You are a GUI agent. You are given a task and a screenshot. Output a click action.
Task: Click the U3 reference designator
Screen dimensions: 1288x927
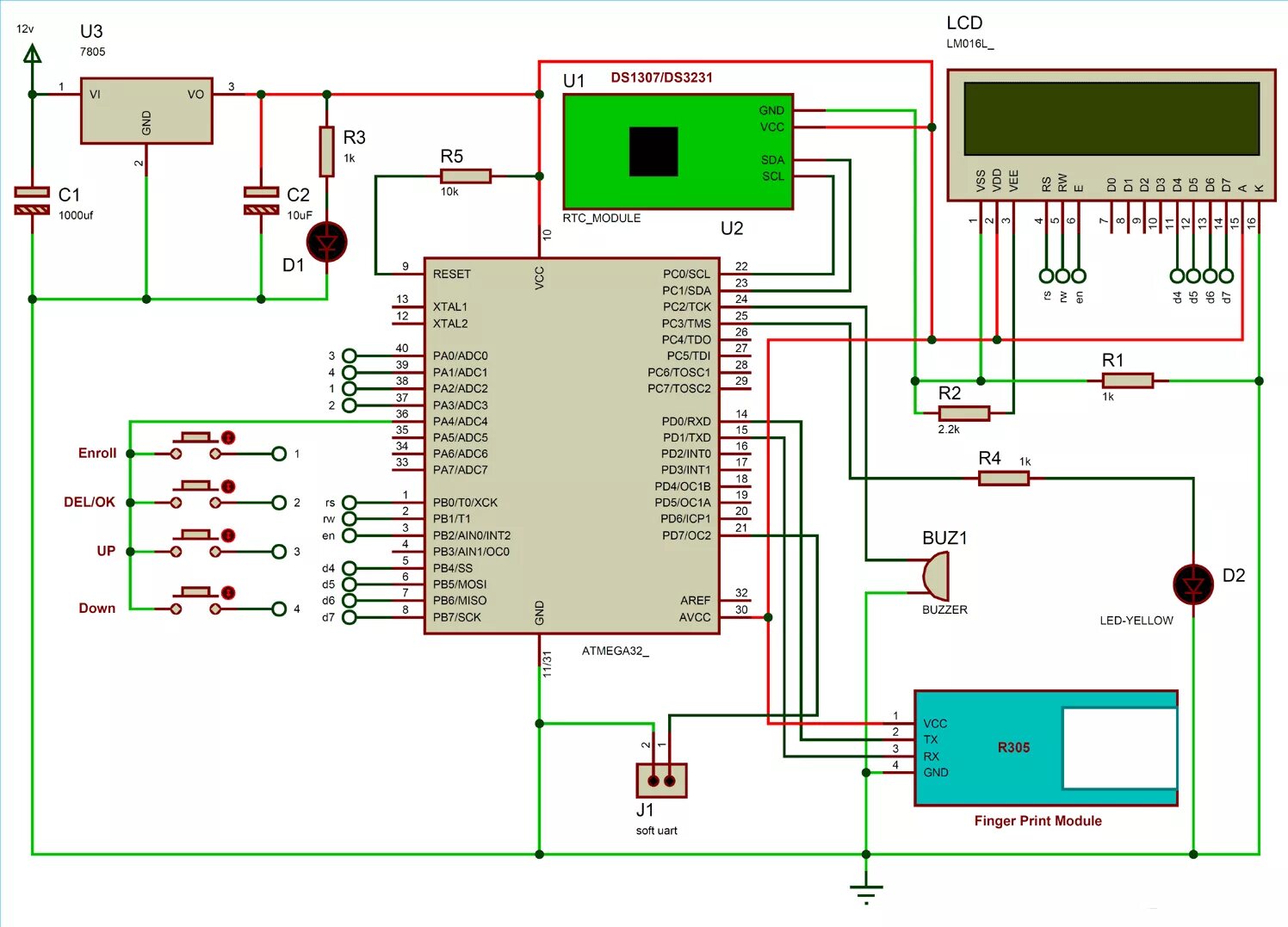pyautogui.click(x=91, y=31)
